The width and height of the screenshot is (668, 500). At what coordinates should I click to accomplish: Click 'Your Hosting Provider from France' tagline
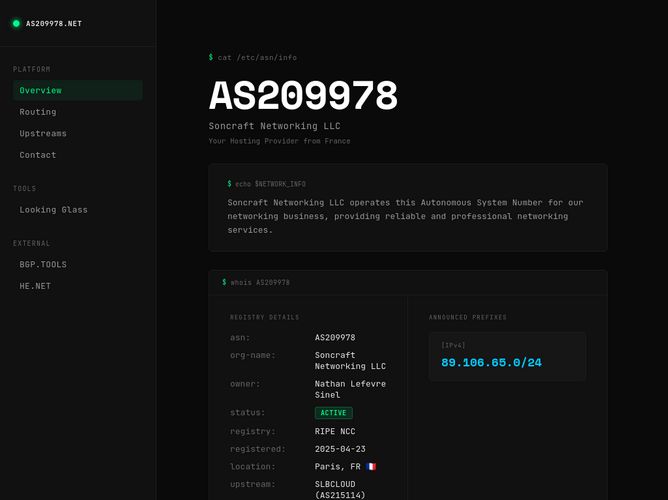[279, 141]
